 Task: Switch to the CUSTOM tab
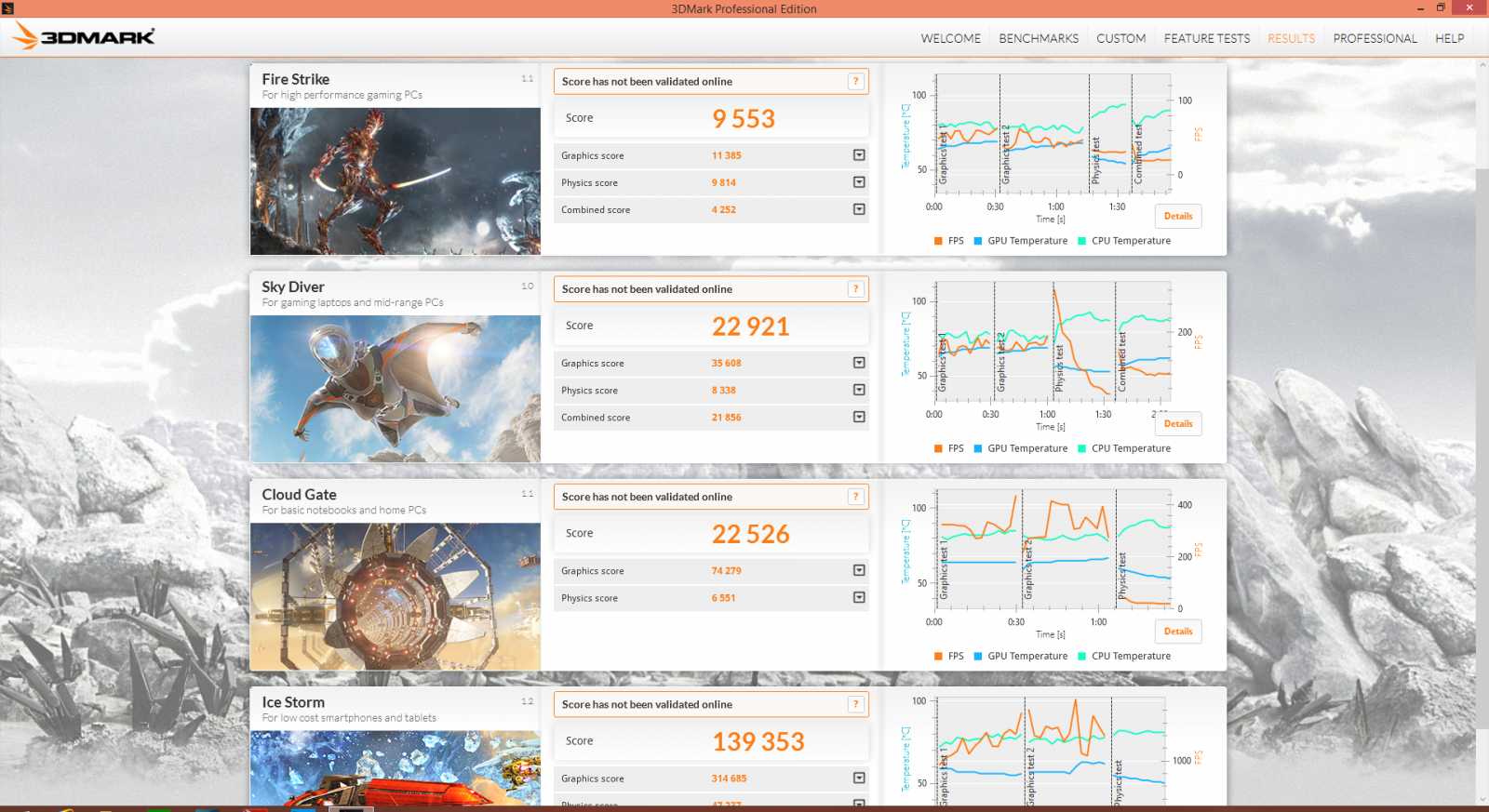click(x=1120, y=38)
